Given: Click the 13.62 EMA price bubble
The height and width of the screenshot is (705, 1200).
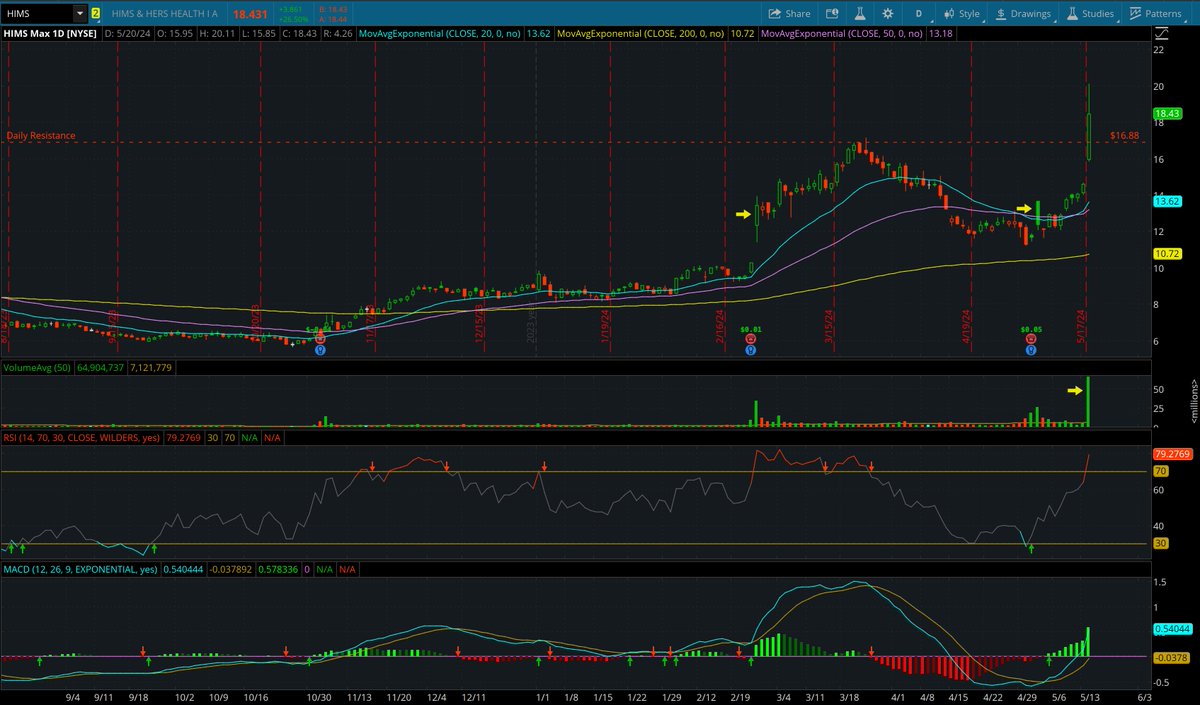Looking at the screenshot, I should point(1168,201).
